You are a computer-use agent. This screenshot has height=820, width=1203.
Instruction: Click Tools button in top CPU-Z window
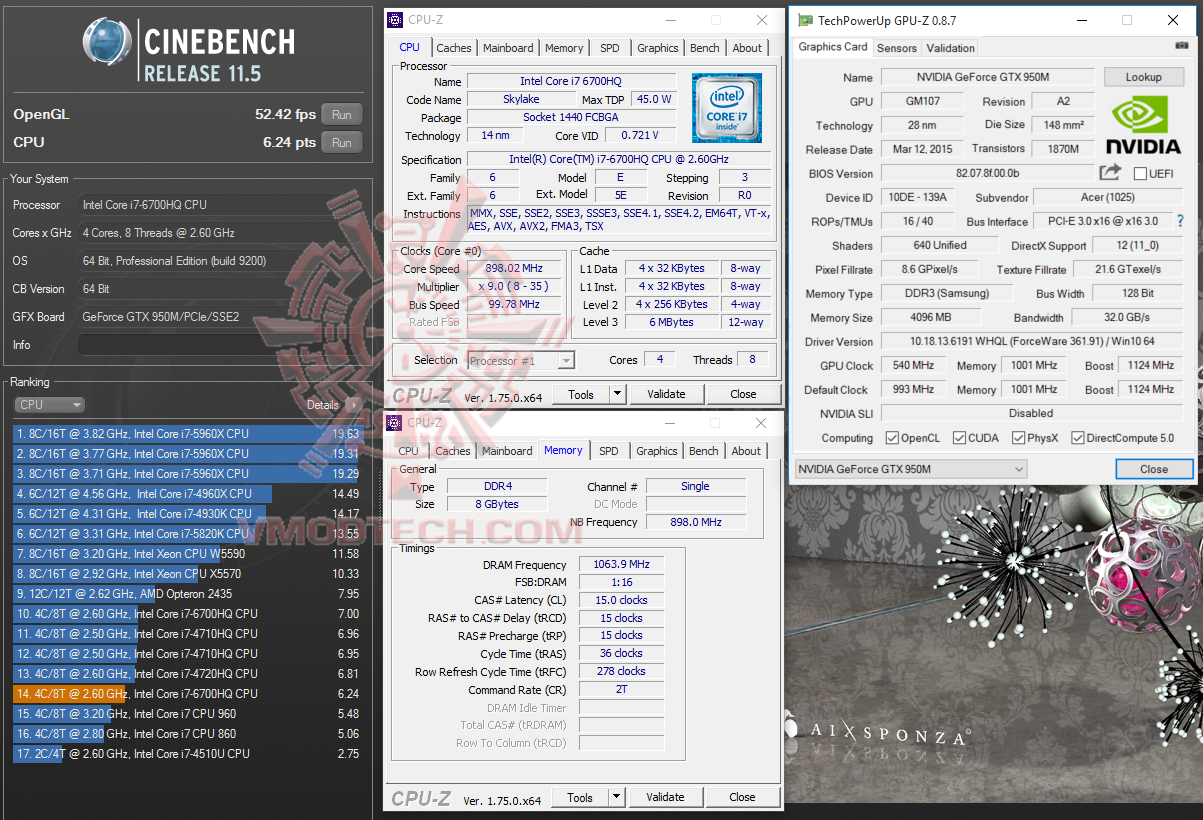coord(581,394)
